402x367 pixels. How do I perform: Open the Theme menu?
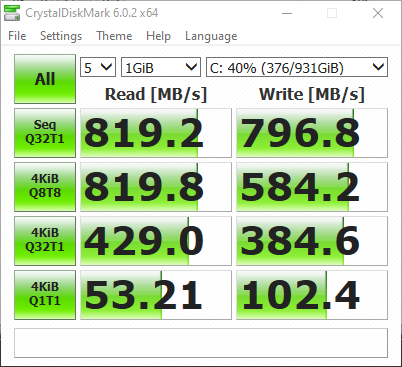(114, 36)
